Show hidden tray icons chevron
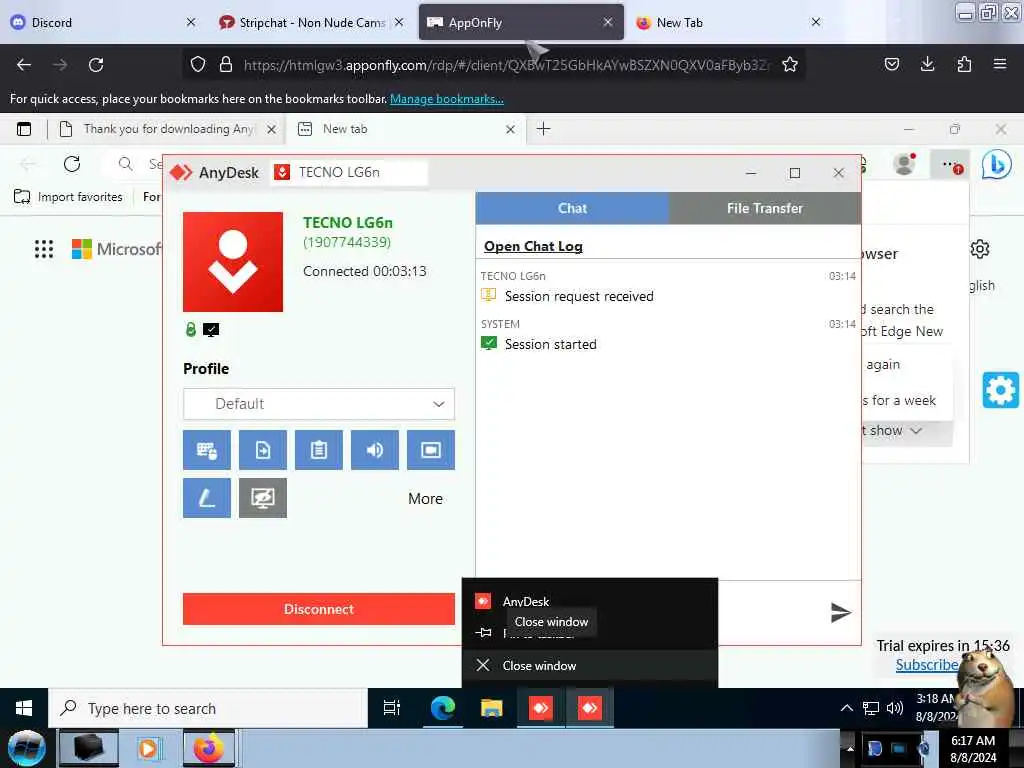This screenshot has height=768, width=1024. coord(846,708)
